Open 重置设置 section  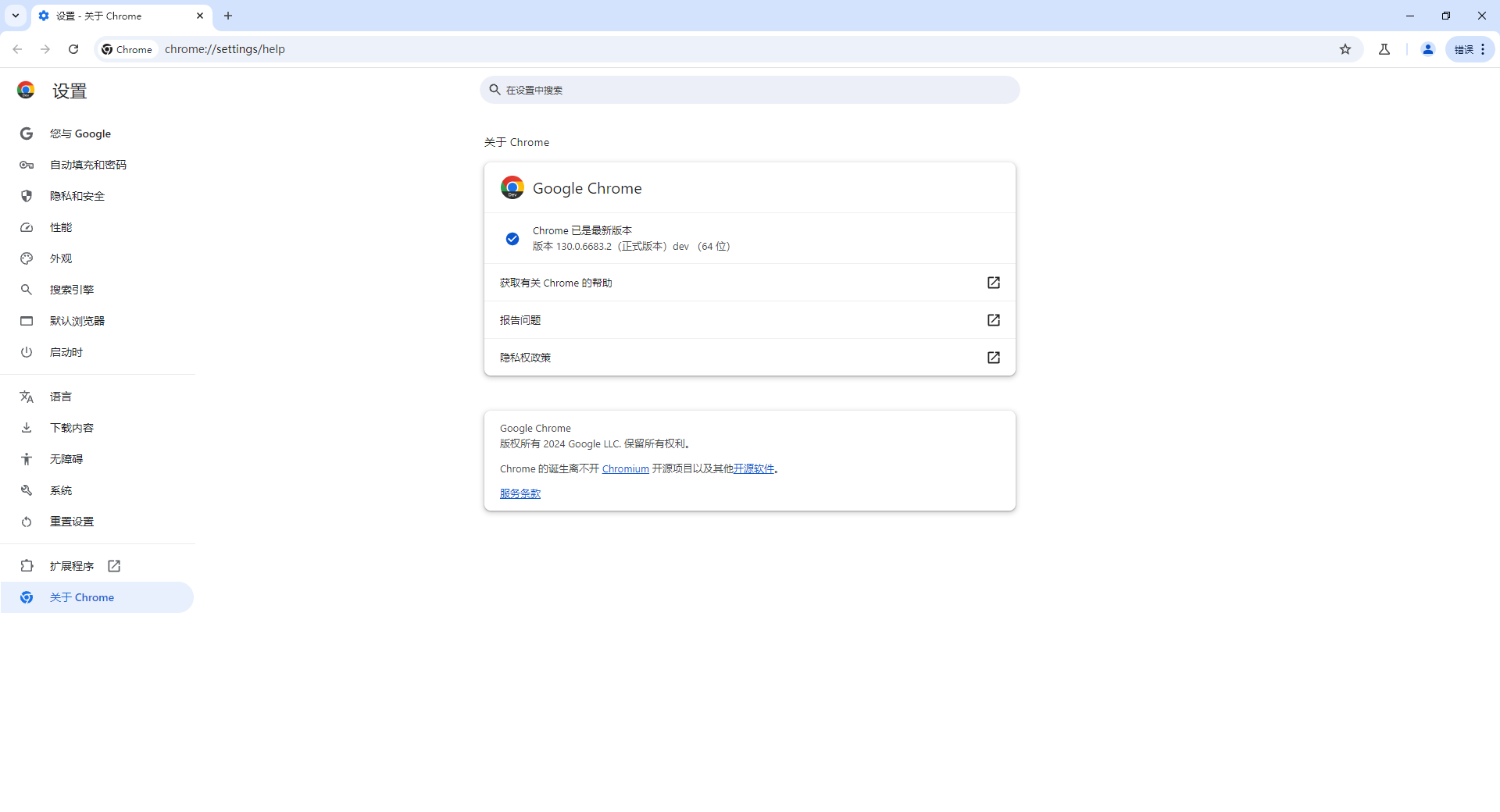[x=97, y=522]
